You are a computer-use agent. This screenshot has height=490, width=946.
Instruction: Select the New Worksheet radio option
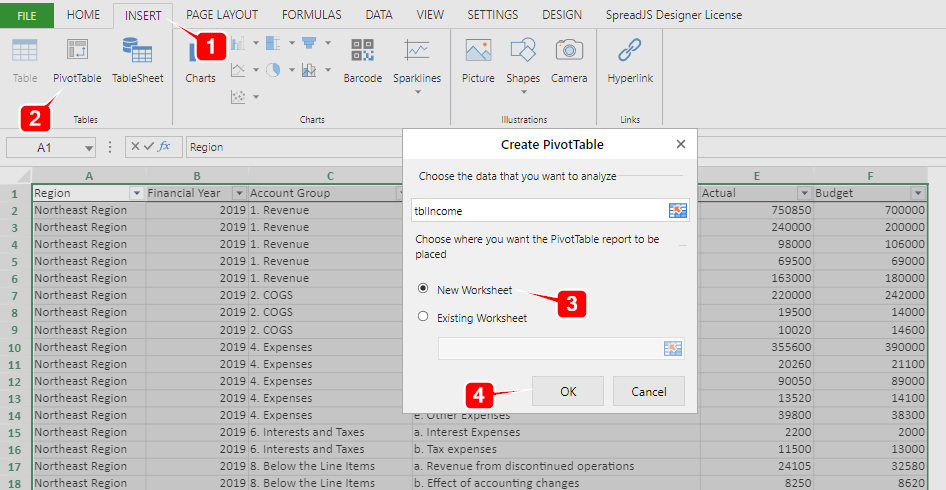coord(423,289)
